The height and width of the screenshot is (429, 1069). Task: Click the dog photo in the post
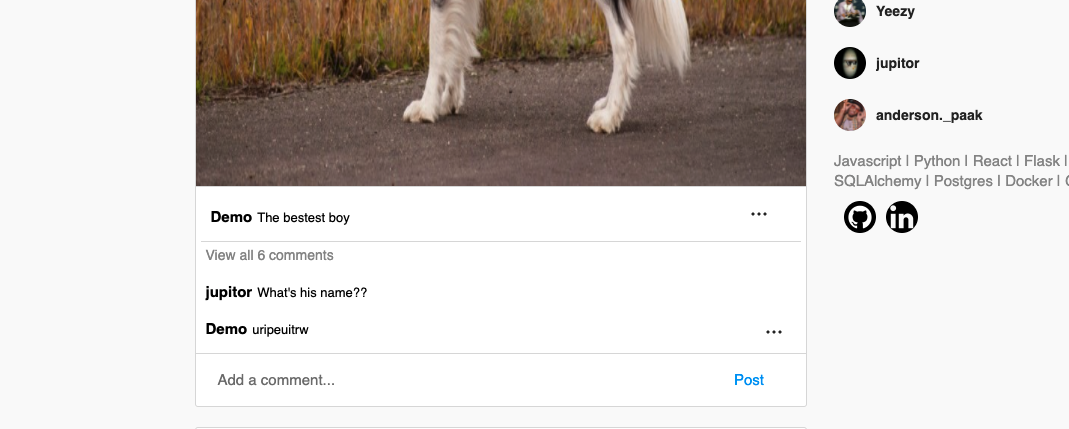501,93
